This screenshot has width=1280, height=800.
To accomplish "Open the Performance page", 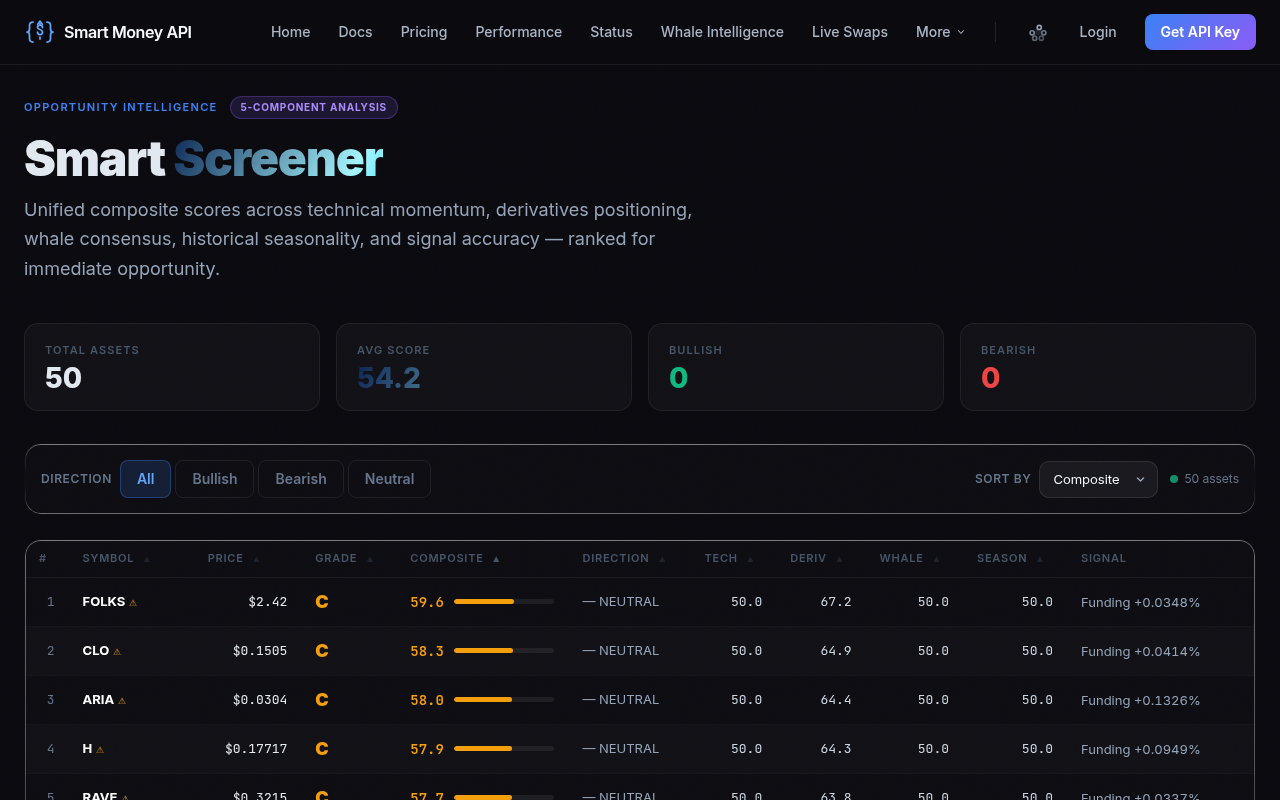I will coord(518,32).
